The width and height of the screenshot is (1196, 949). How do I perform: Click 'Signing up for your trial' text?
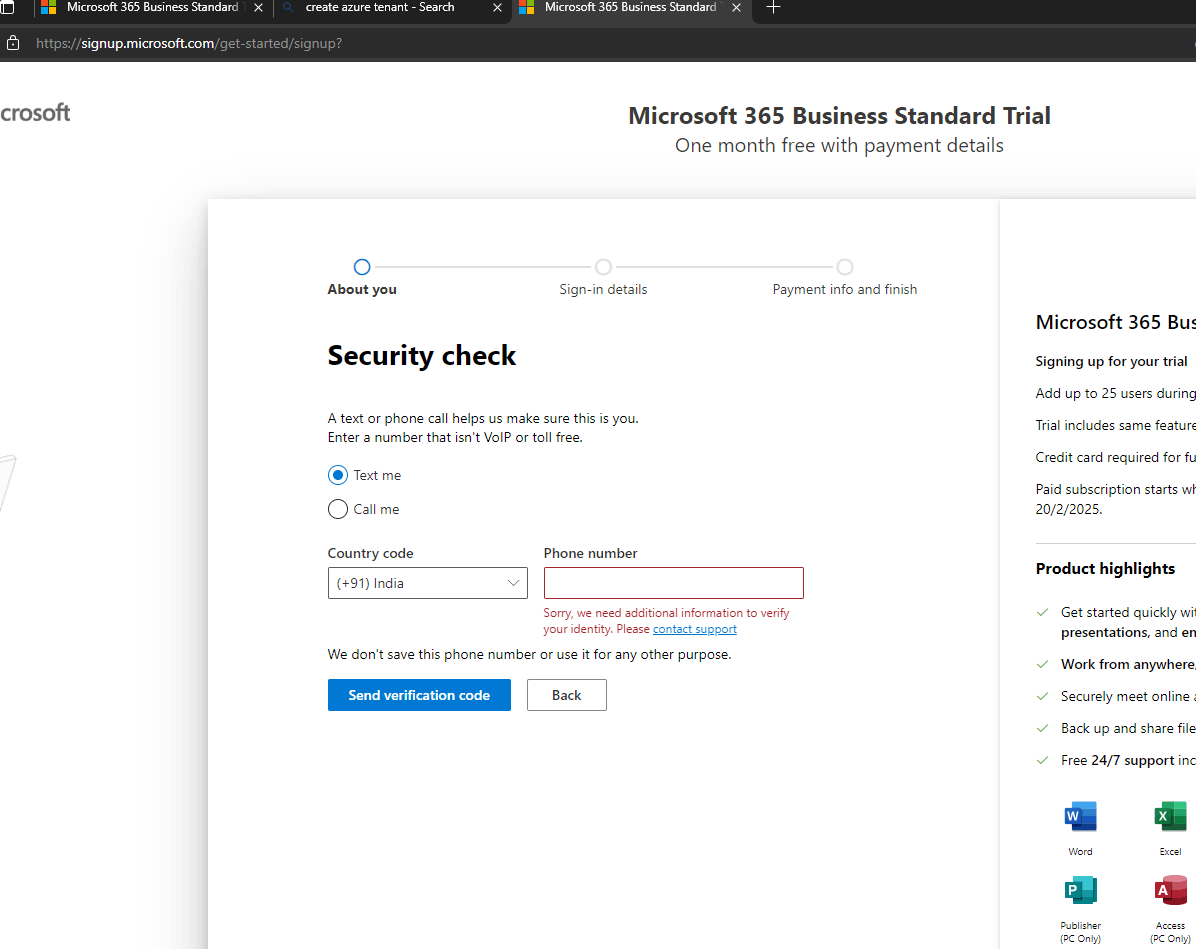[1111, 362]
